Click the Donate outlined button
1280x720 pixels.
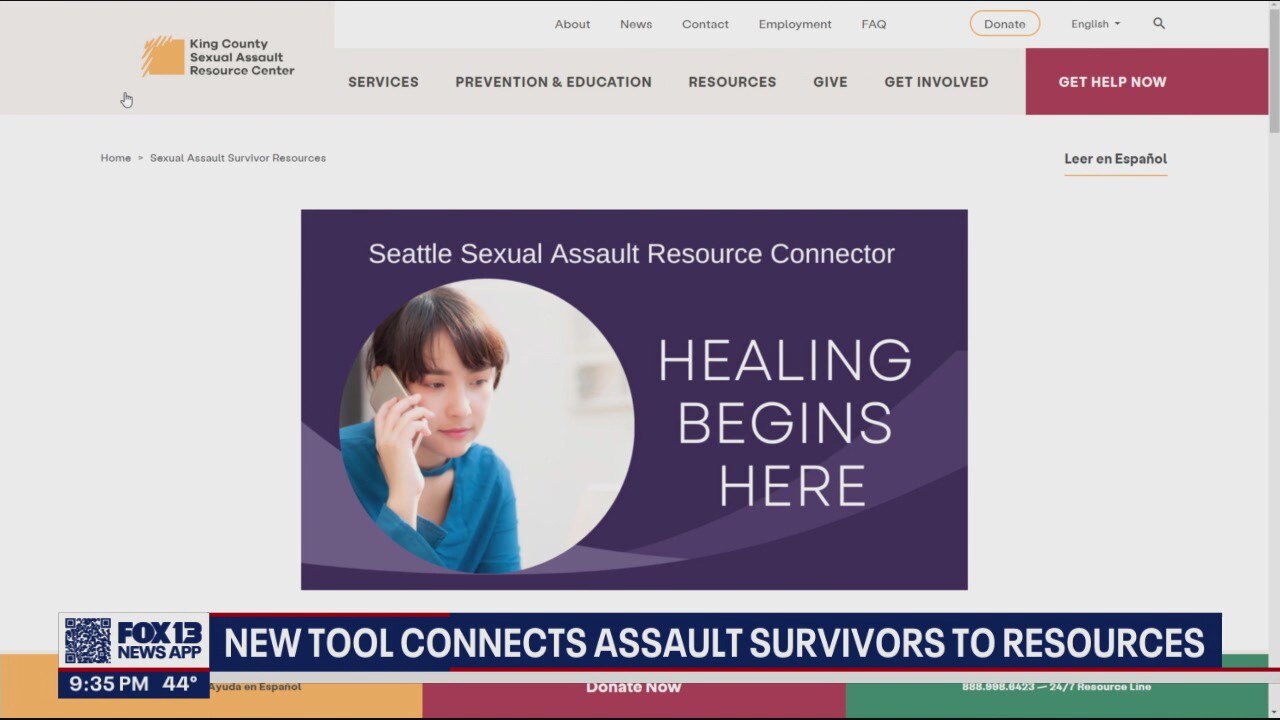[1004, 24]
